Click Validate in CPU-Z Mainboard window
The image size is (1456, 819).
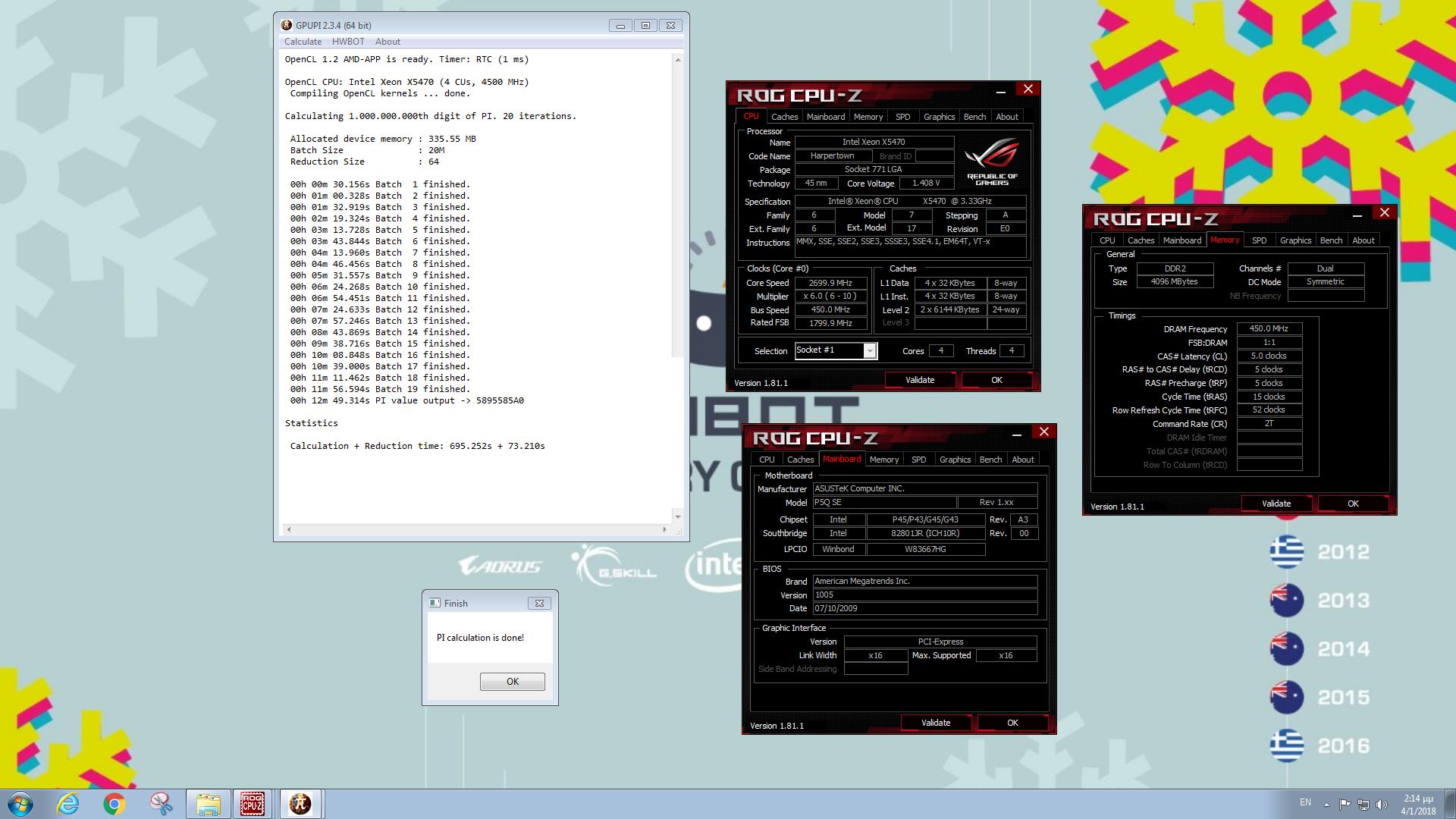[936, 723]
